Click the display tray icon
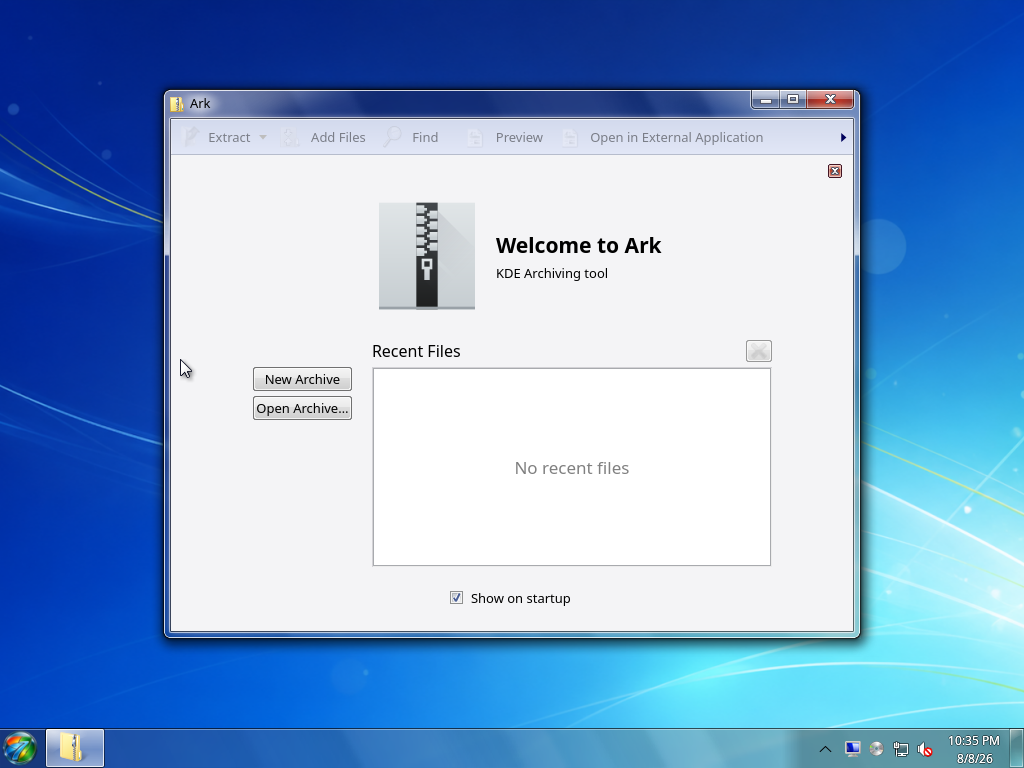This screenshot has height=768, width=1024. pyautogui.click(x=852, y=748)
